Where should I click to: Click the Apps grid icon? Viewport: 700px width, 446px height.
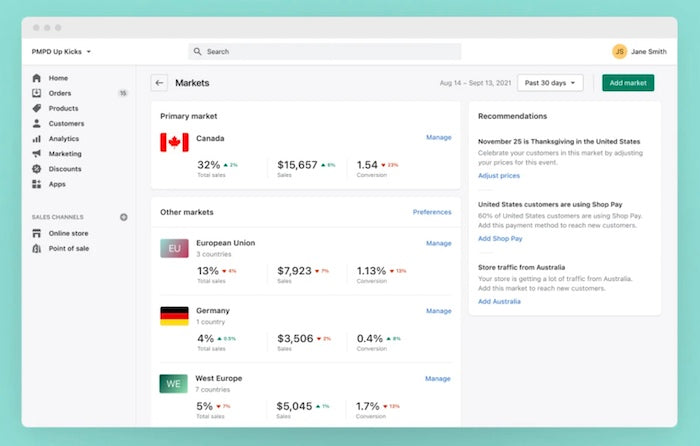[x=37, y=184]
